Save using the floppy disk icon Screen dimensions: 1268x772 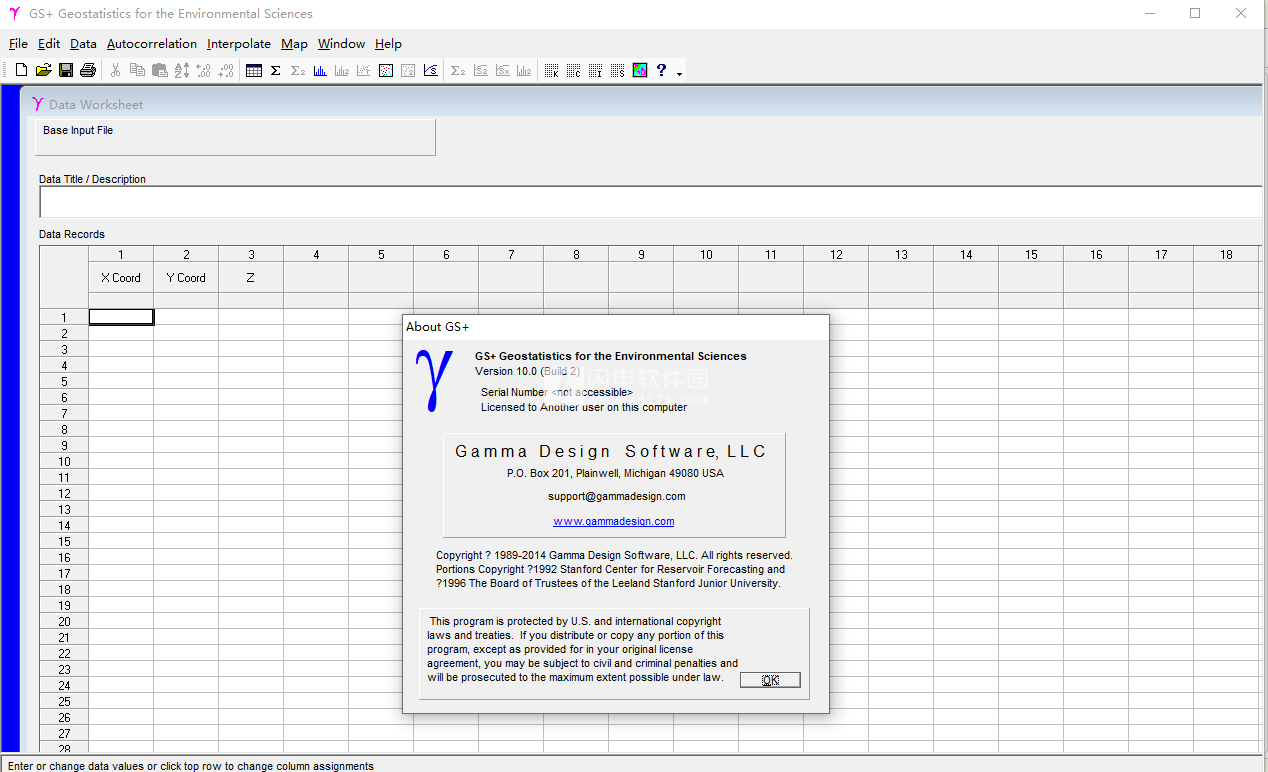[x=66, y=70]
